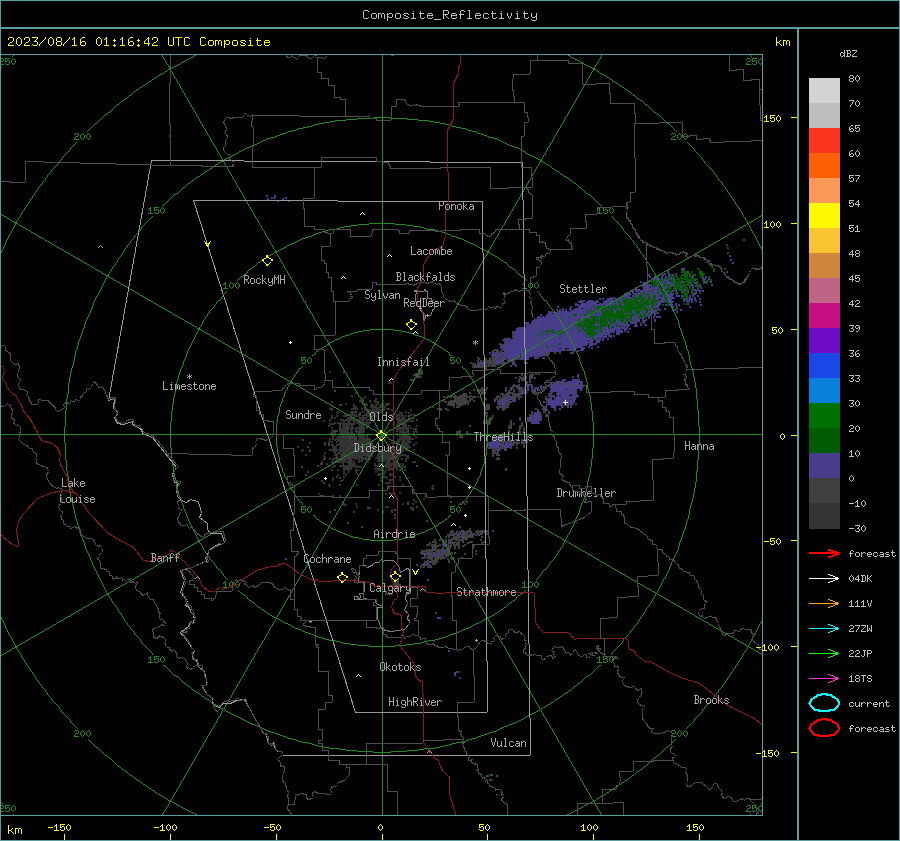Select the magenta 18TS arrow in legend
The image size is (900, 841).
pos(824,679)
